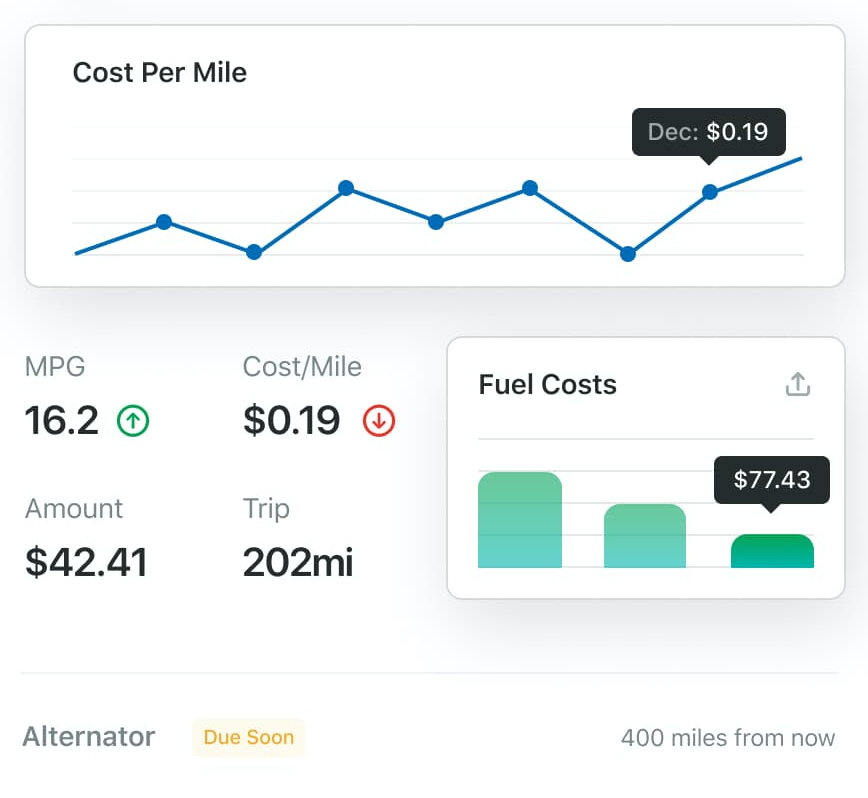
Task: Expand the Fuel Costs card header
Action: coord(549,384)
